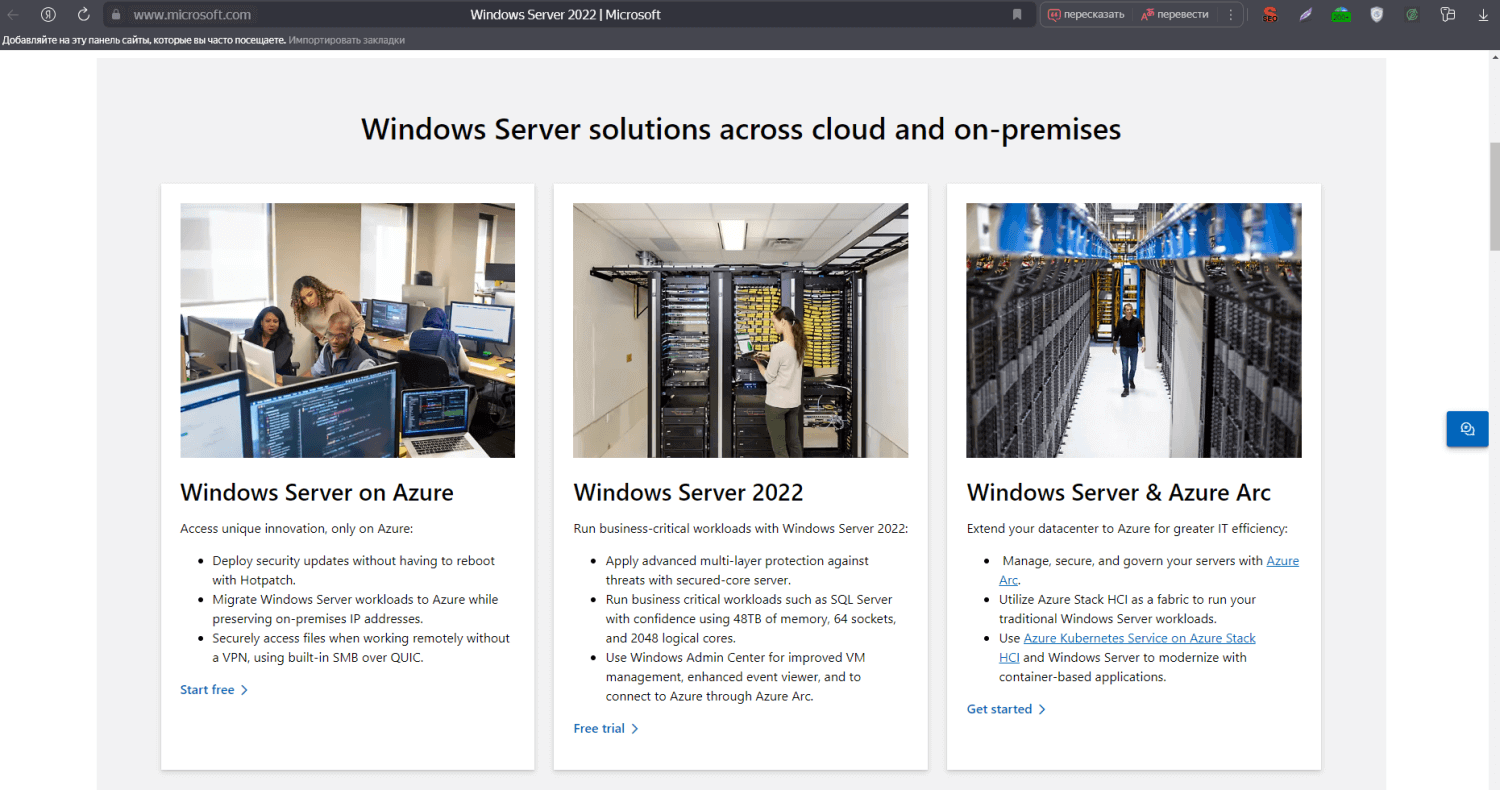Click the пересказать summarize button
Image resolution: width=1500 pixels, height=790 pixels.
tap(1086, 15)
